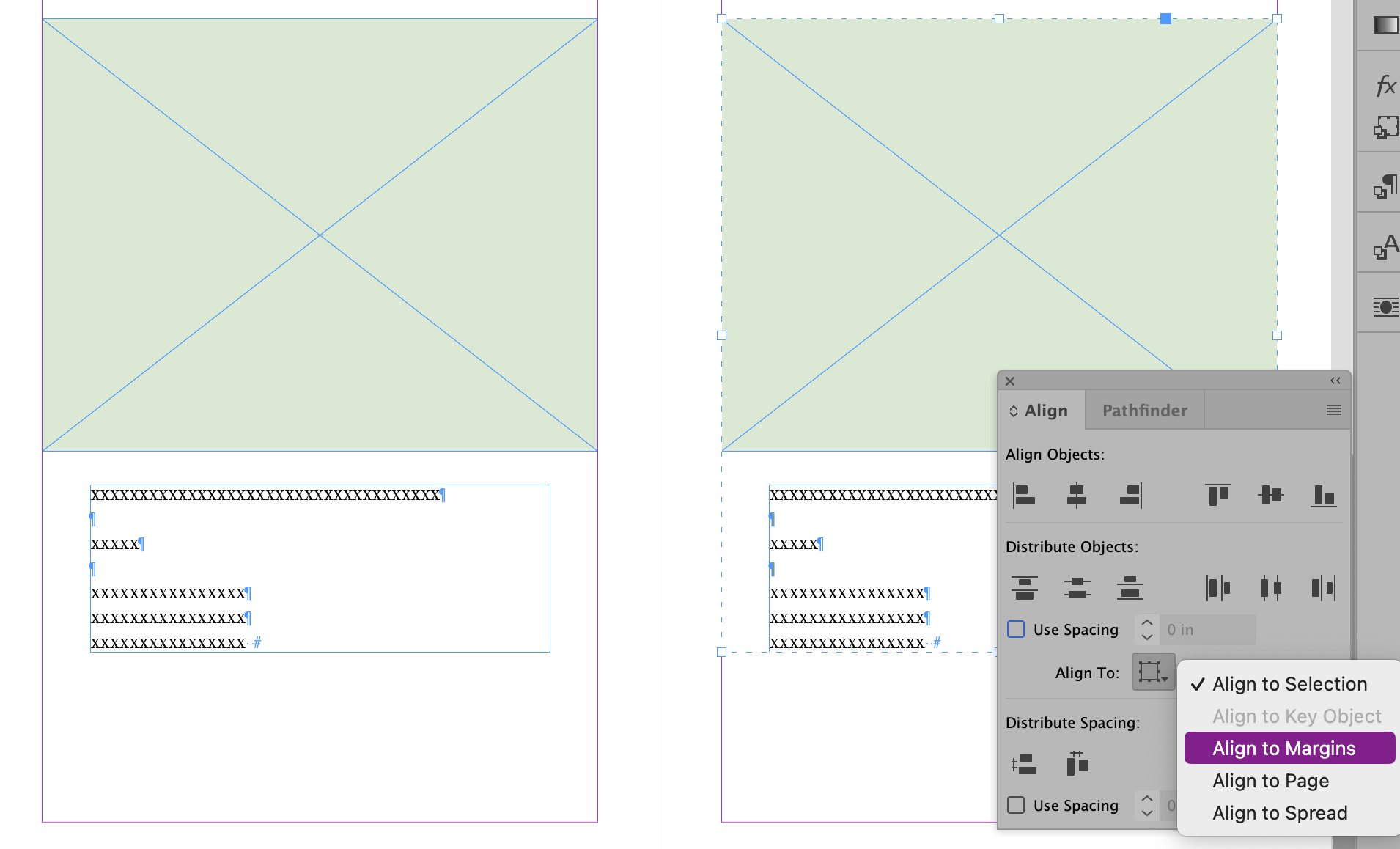Collapse the Align panel with double chevron

click(1335, 381)
